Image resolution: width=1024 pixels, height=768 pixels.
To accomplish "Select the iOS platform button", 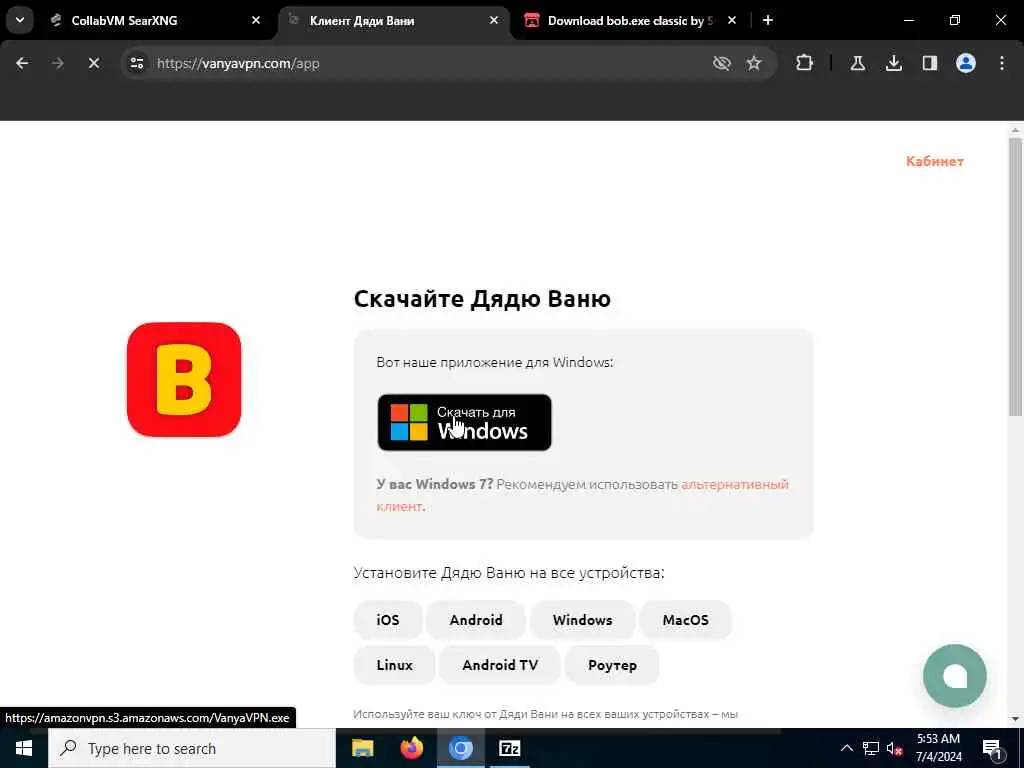I will [388, 620].
